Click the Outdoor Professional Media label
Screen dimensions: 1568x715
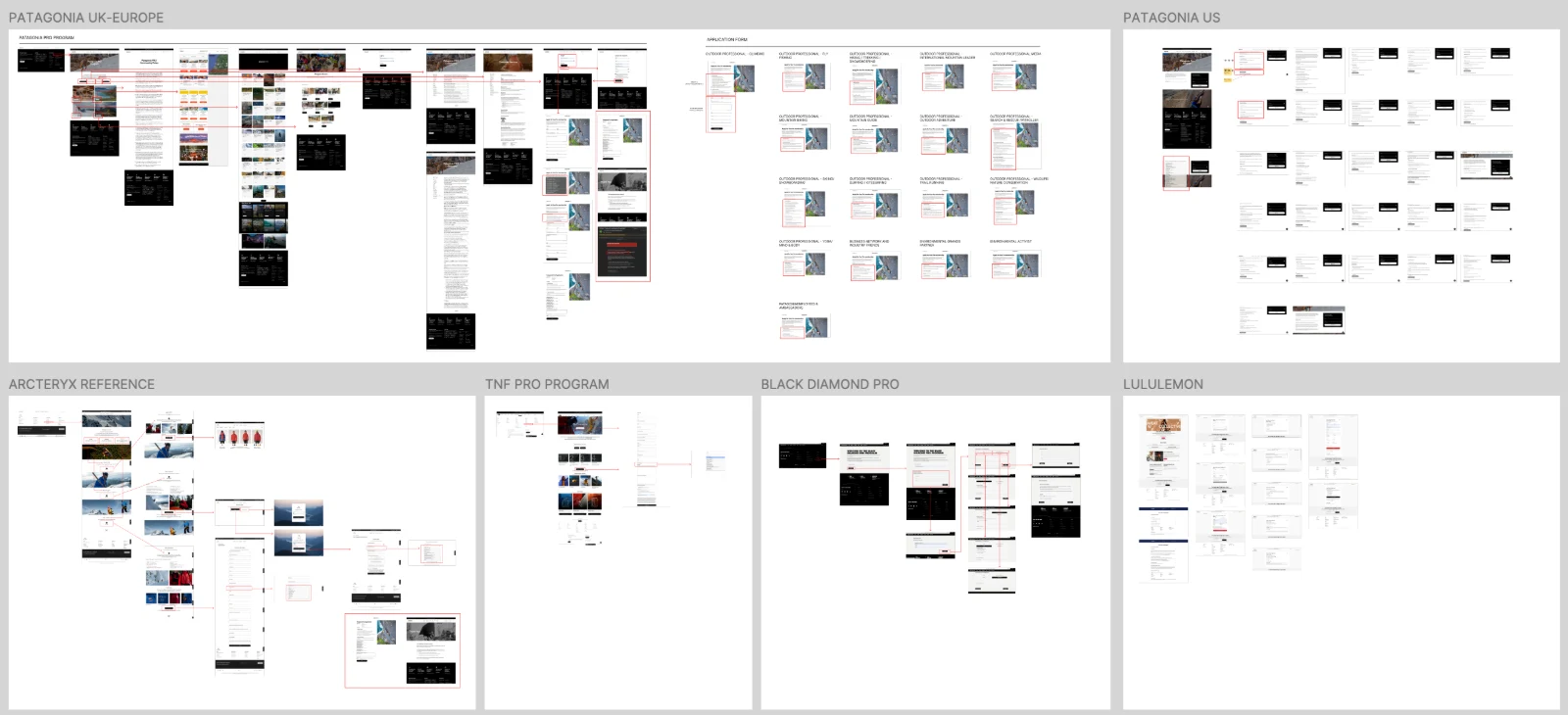(1016, 54)
